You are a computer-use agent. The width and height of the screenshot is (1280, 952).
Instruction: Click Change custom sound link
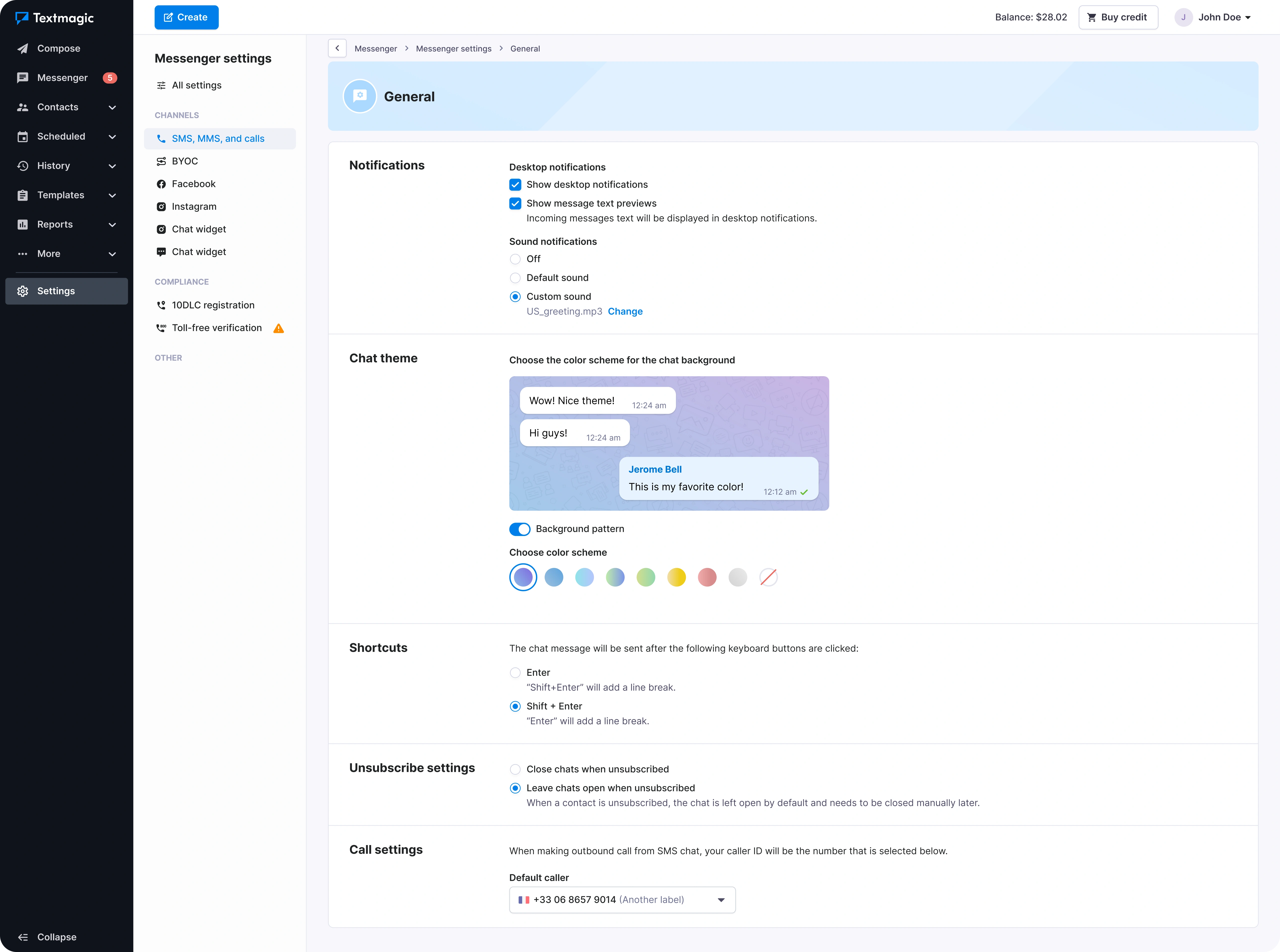625,312
